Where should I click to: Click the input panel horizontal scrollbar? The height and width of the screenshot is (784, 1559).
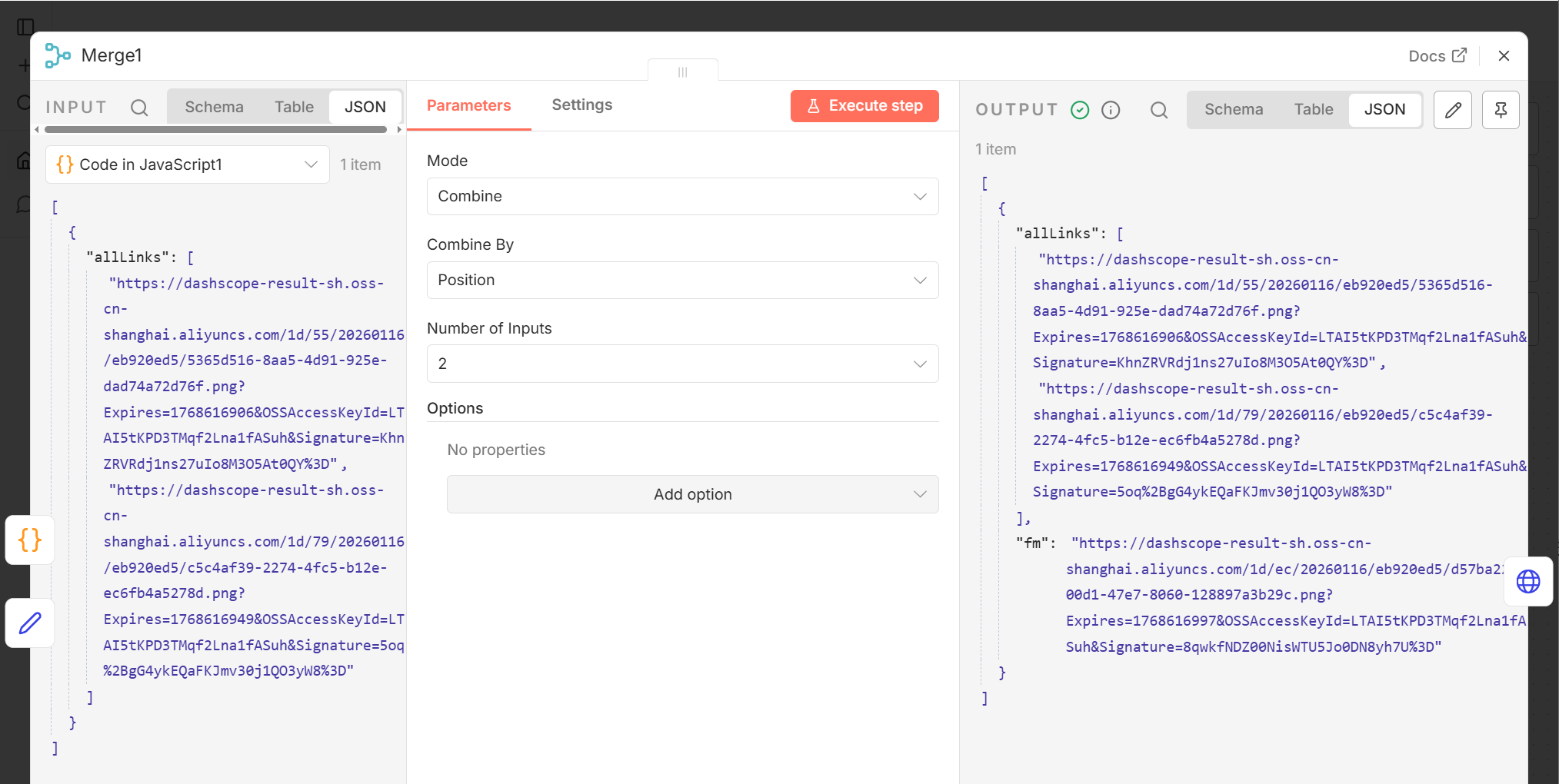pyautogui.click(x=215, y=130)
